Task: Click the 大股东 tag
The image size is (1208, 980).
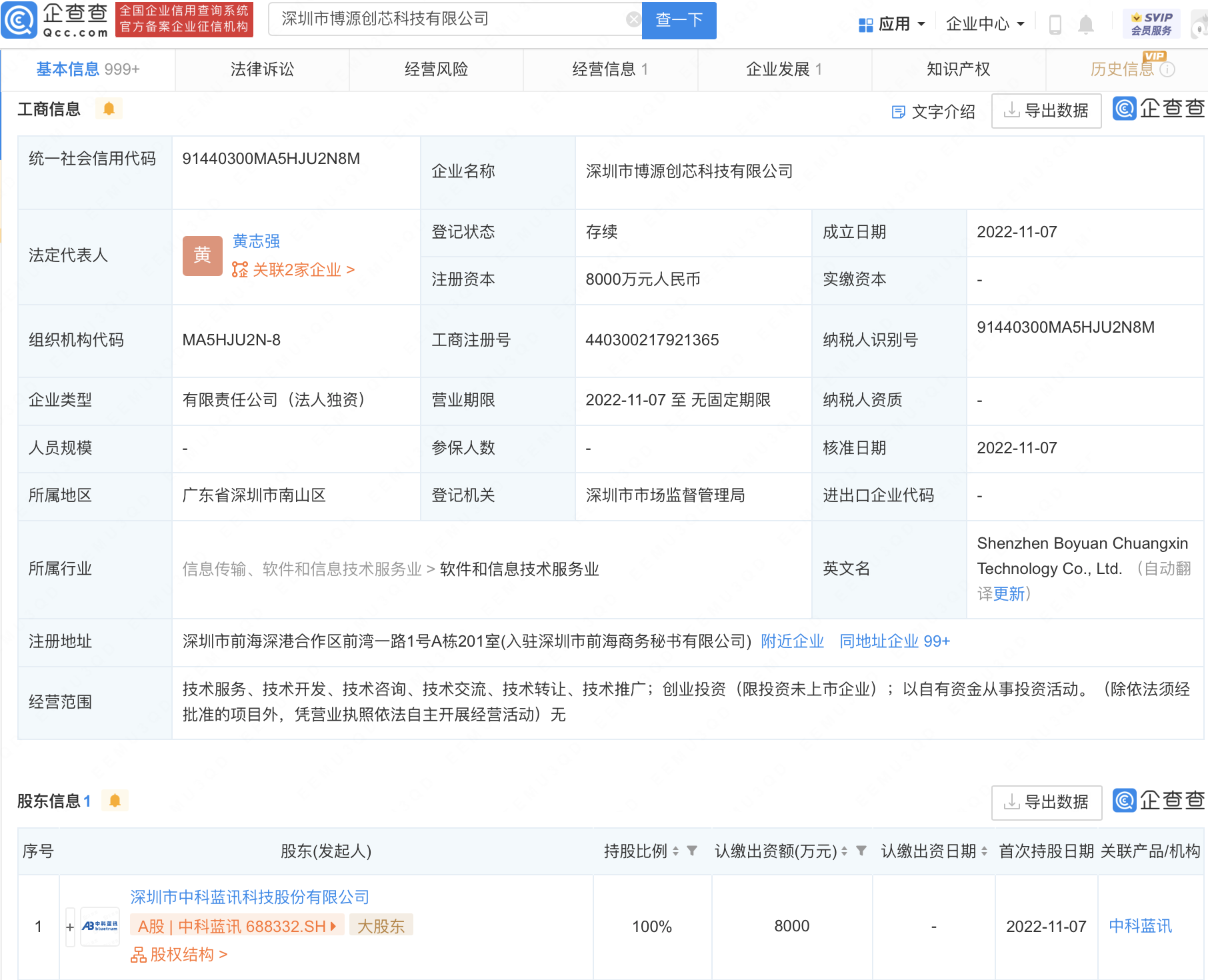Action: click(x=381, y=926)
